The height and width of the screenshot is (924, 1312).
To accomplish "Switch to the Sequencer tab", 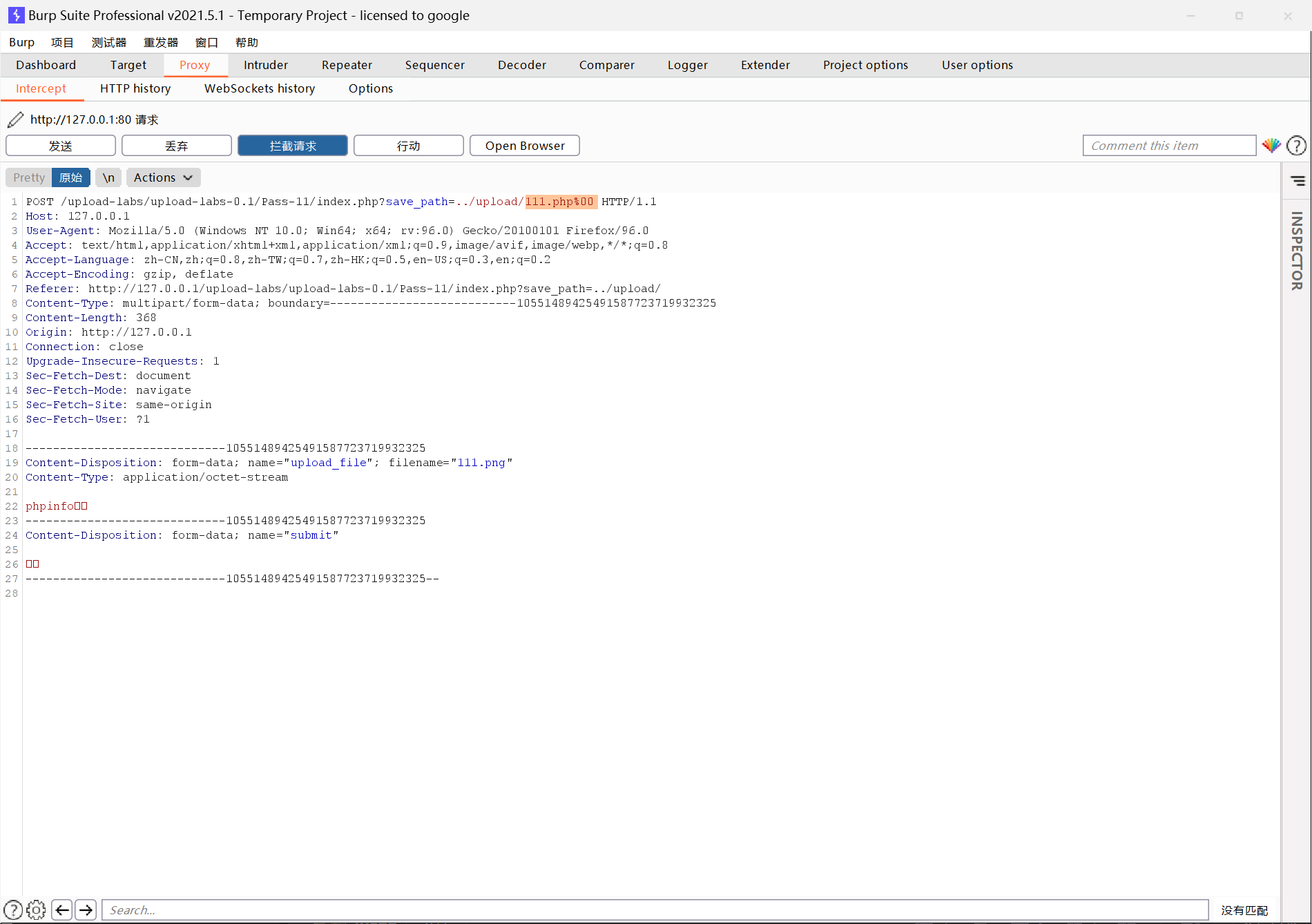I will click(435, 65).
